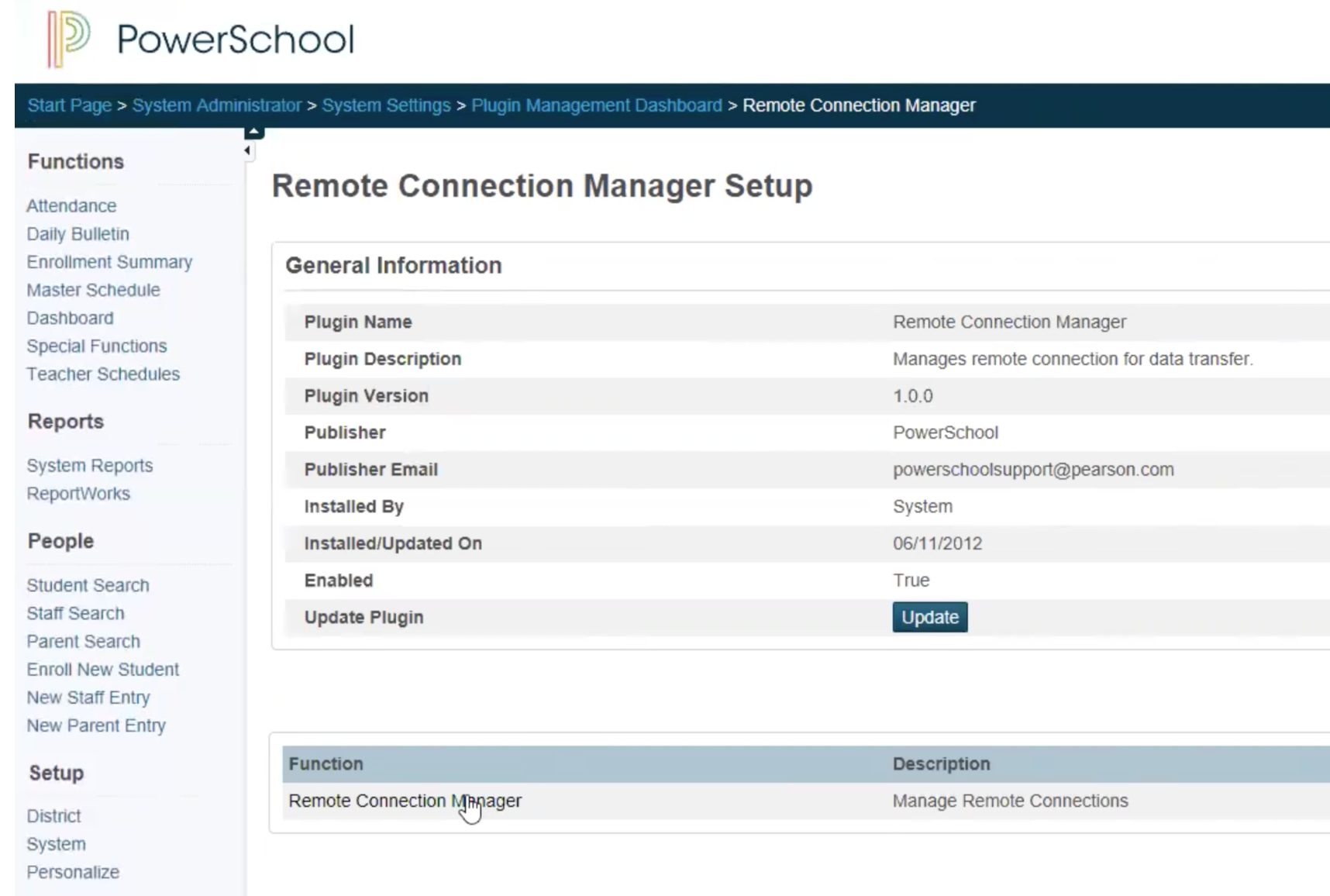This screenshot has height=896, width=1330.
Task: Click the Function column header
Action: pyautogui.click(x=326, y=763)
